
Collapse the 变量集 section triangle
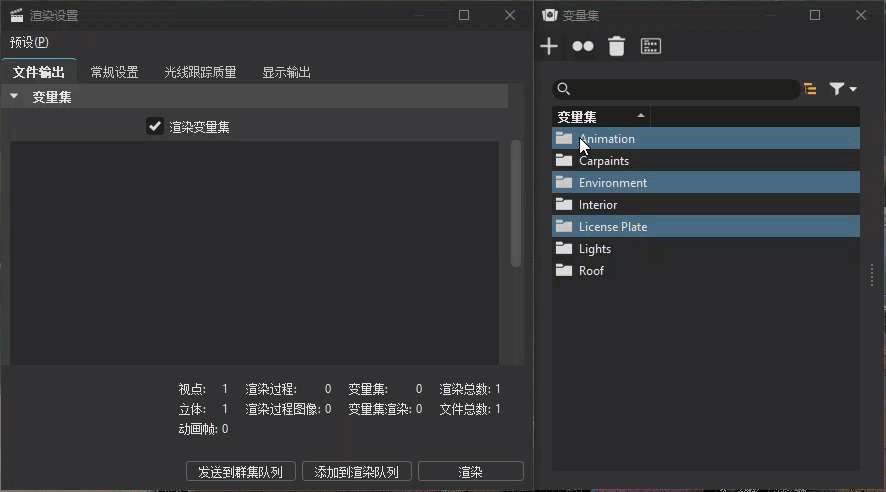tap(14, 97)
